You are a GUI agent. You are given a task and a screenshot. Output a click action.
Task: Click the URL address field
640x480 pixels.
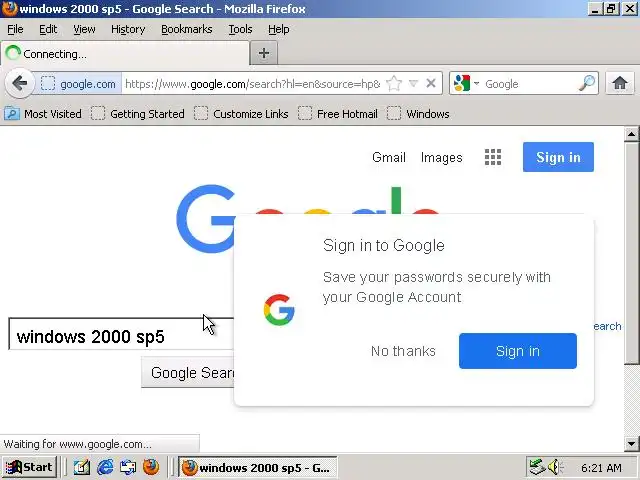252,84
